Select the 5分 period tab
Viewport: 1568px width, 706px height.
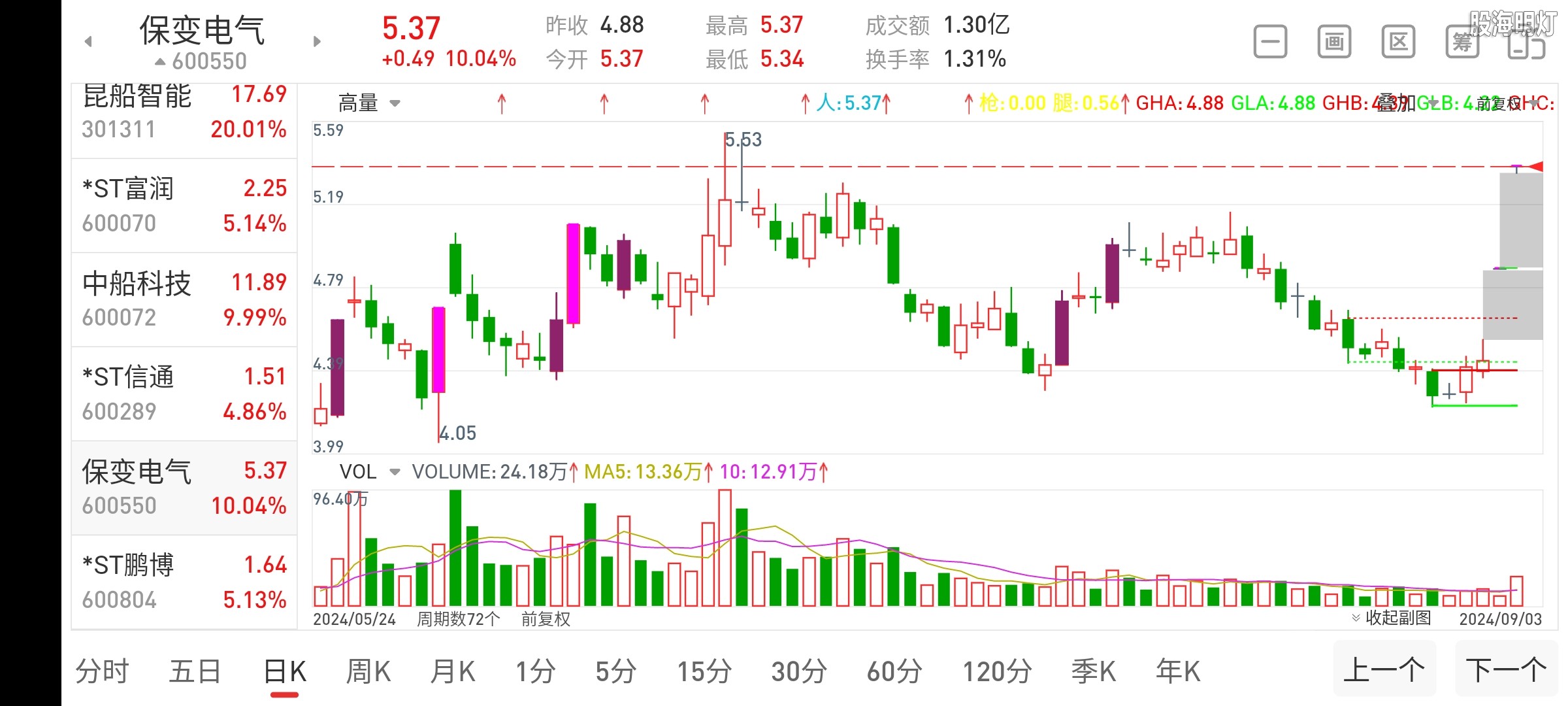(616, 671)
